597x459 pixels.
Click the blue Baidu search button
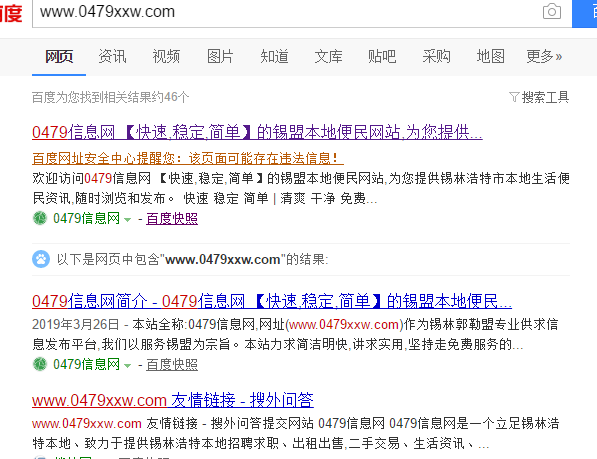584,13
